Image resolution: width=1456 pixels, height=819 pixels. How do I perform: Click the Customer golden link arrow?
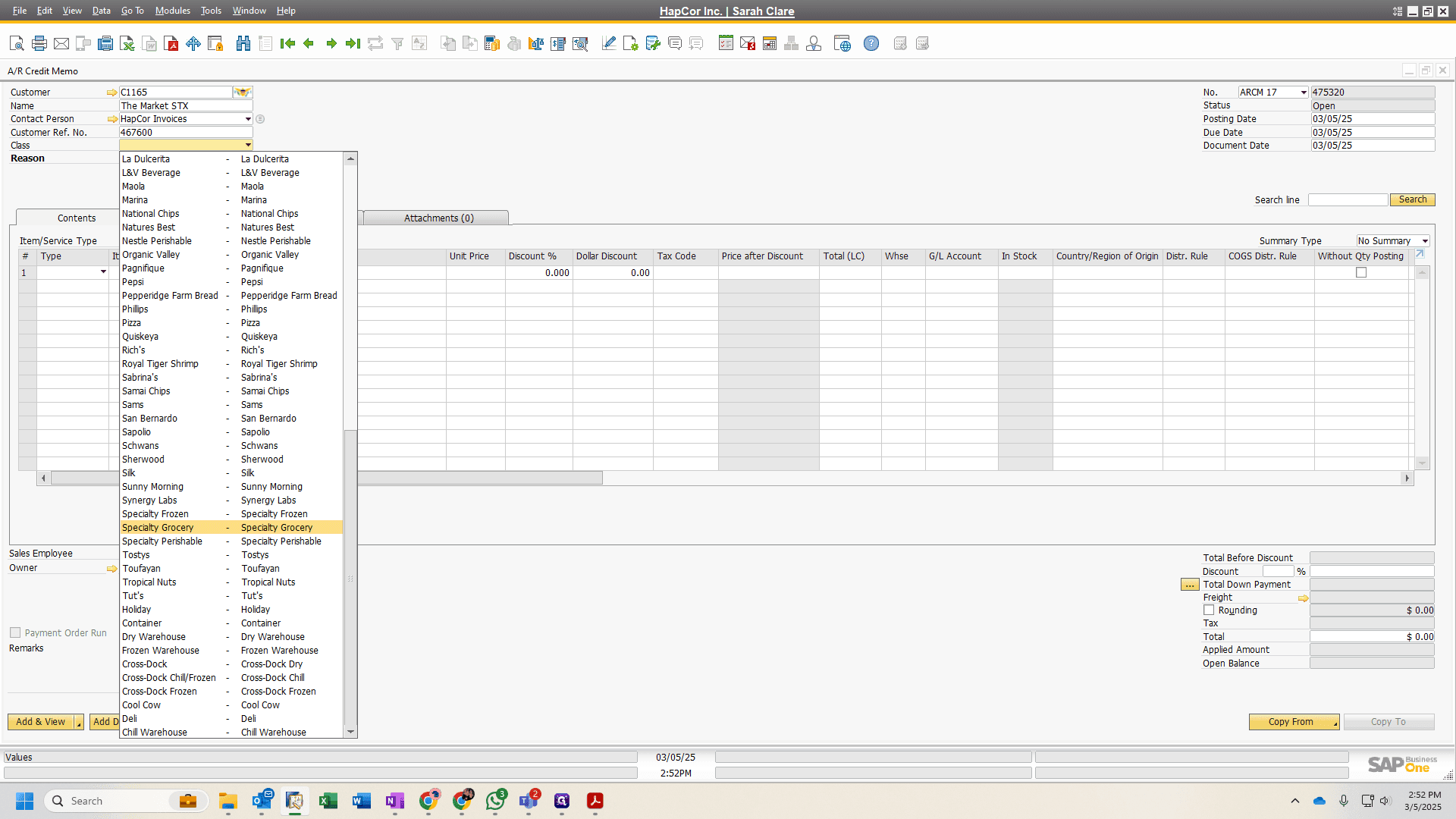coord(112,93)
